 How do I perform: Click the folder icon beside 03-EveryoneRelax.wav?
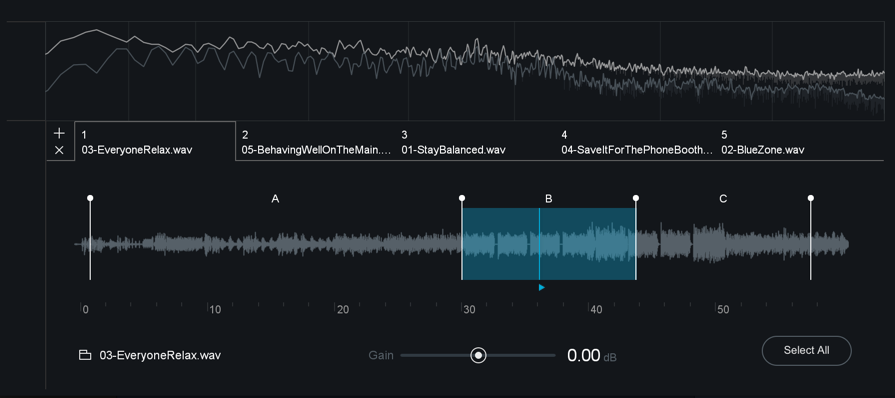pos(85,355)
